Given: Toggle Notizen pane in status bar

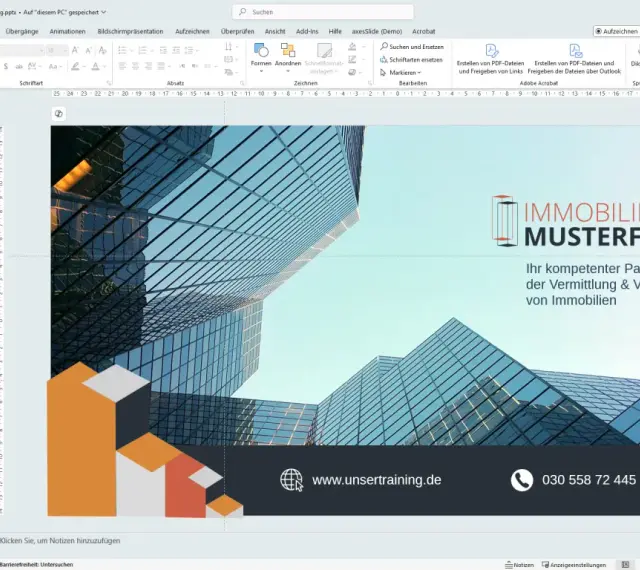Looking at the screenshot, I should click(x=519, y=565).
